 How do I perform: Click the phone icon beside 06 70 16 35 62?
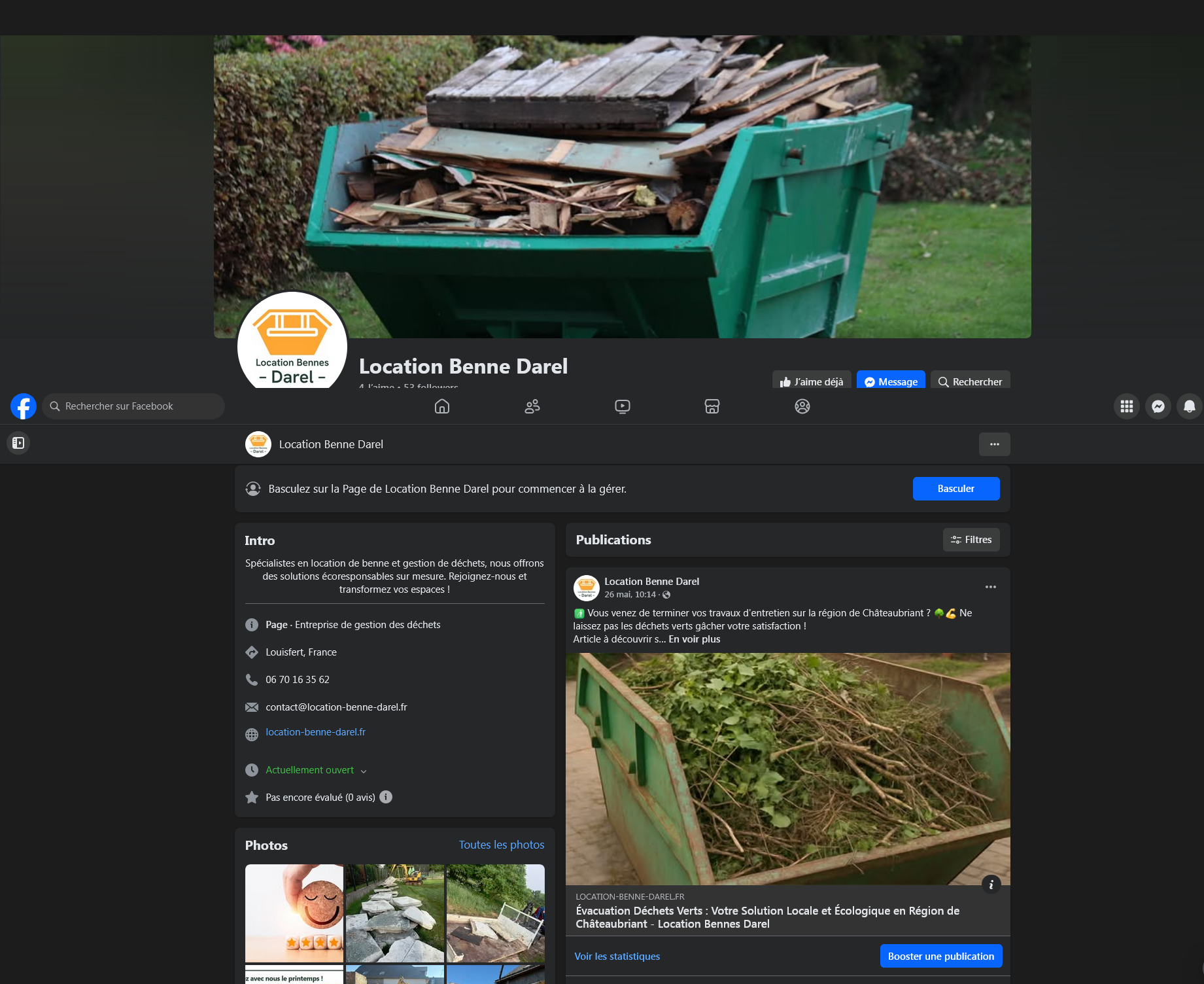(252, 680)
